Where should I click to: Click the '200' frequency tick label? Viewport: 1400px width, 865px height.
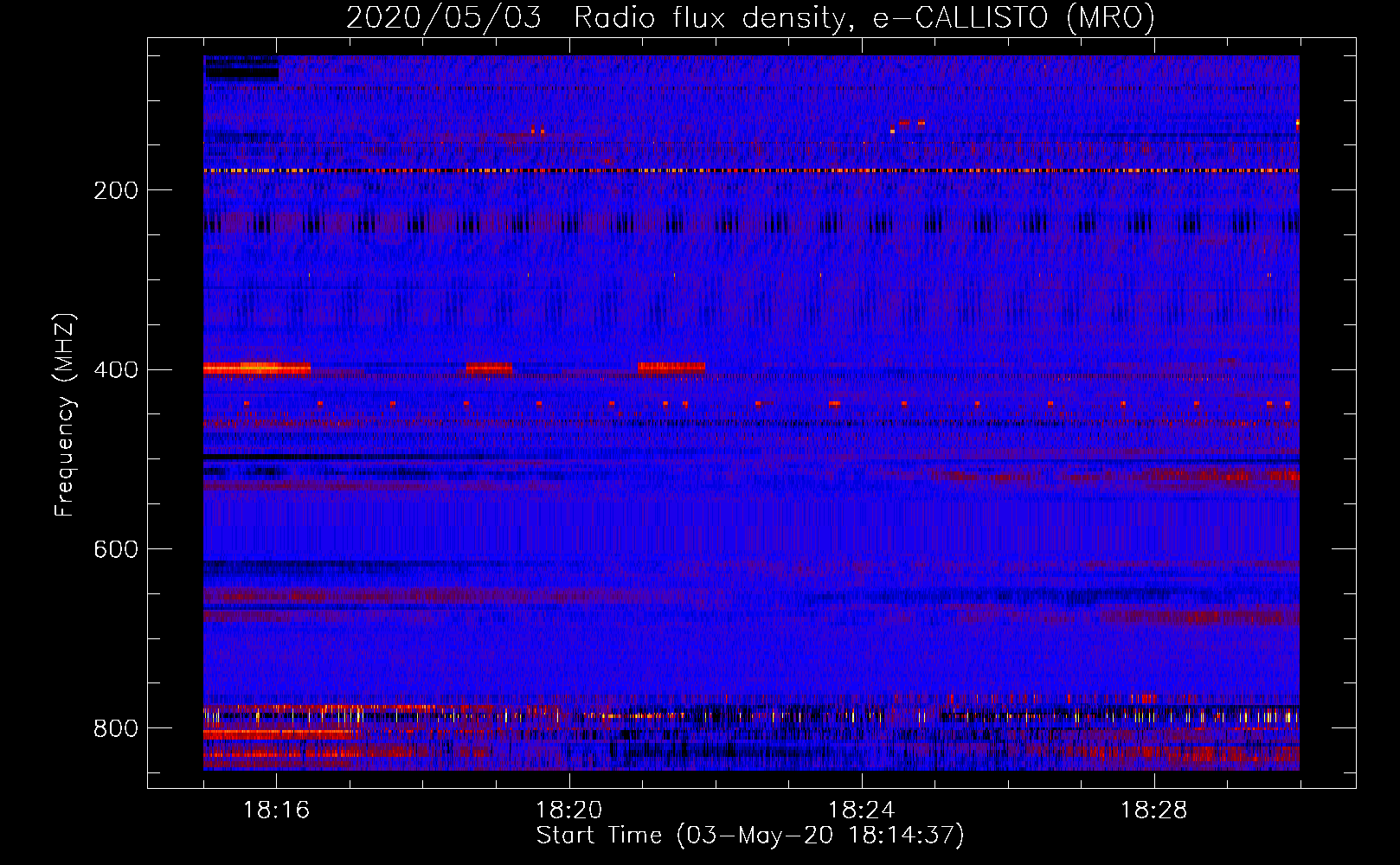click(x=116, y=190)
